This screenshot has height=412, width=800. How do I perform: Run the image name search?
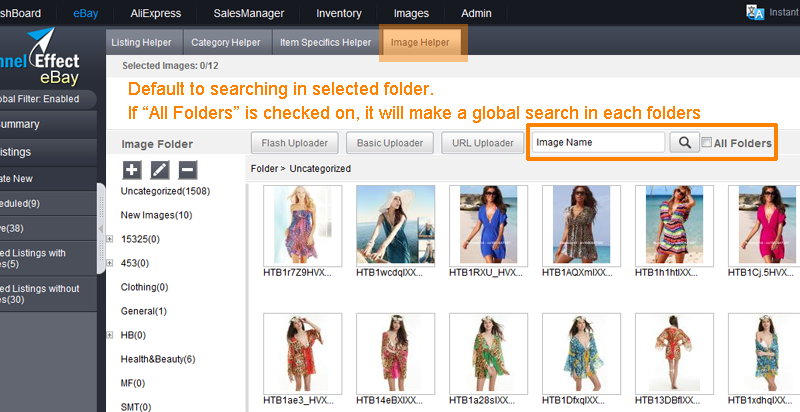coord(684,143)
